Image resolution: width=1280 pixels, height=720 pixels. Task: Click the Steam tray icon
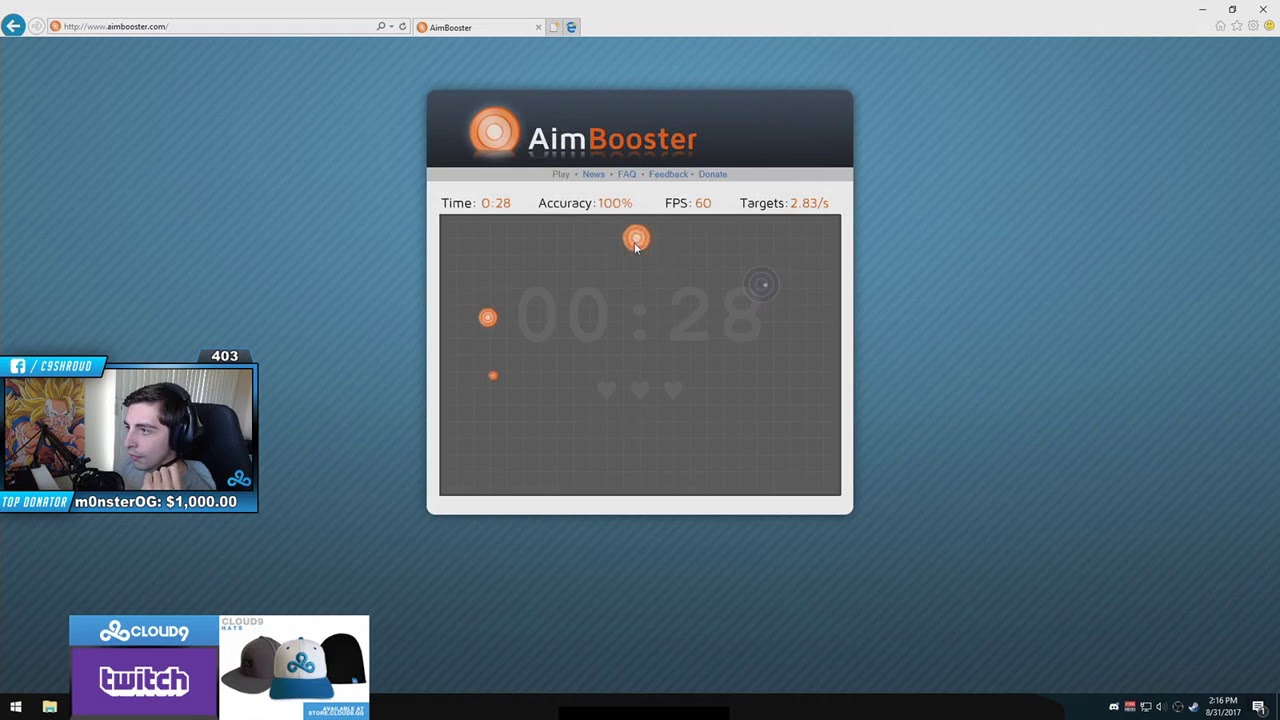(x=1193, y=707)
